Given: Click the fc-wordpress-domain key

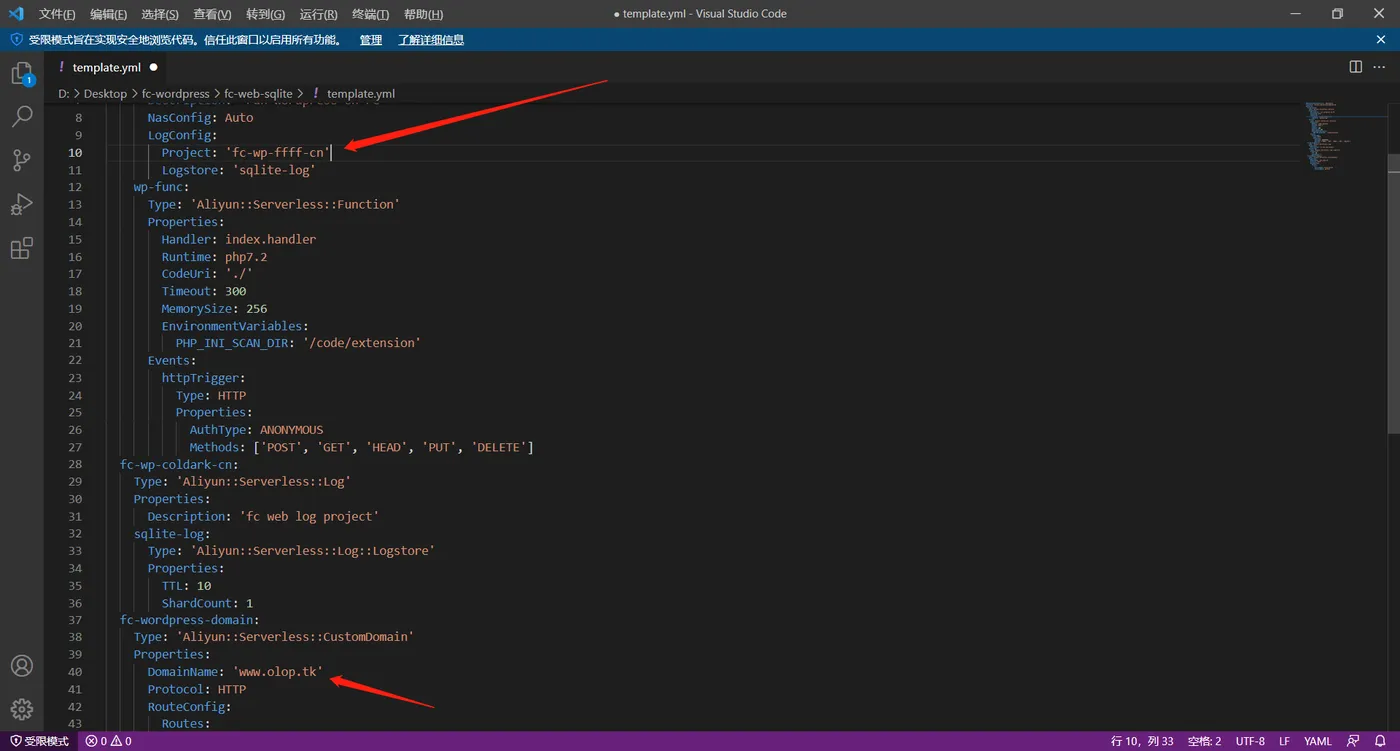Looking at the screenshot, I should (x=189, y=620).
